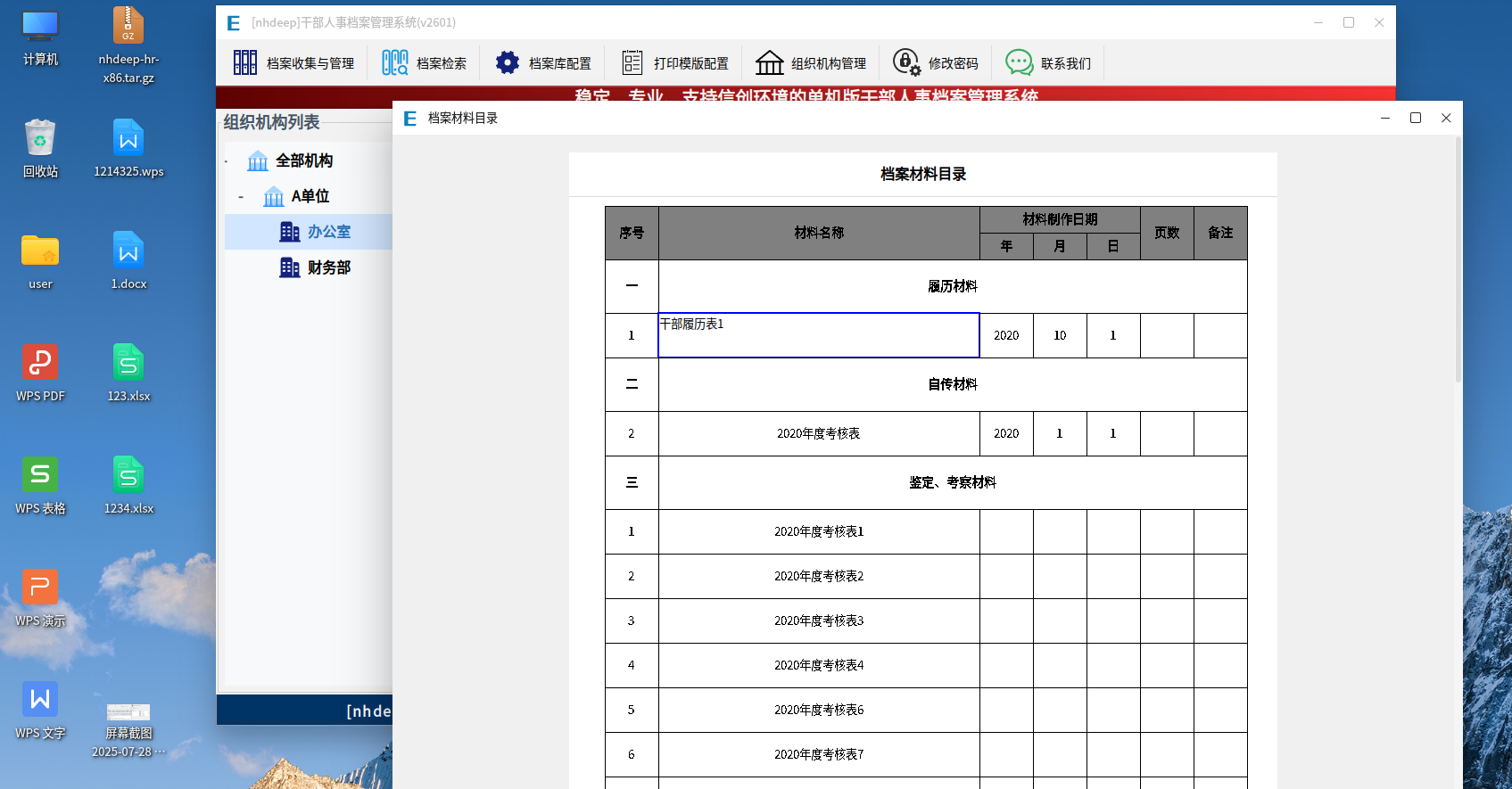Open 组织机构管理 building icon
Viewport: 1512px width, 789px height.
click(770, 62)
